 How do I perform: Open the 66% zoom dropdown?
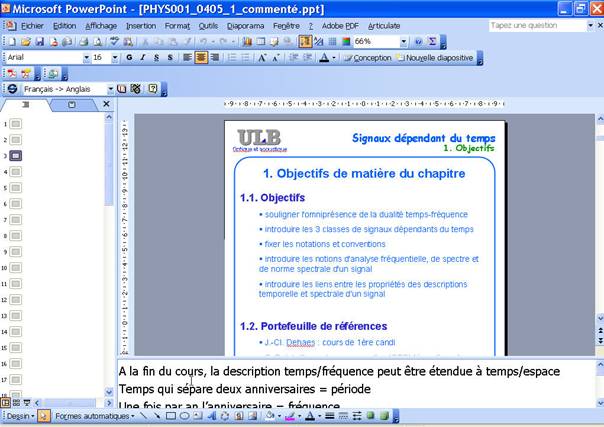[x=403, y=42]
